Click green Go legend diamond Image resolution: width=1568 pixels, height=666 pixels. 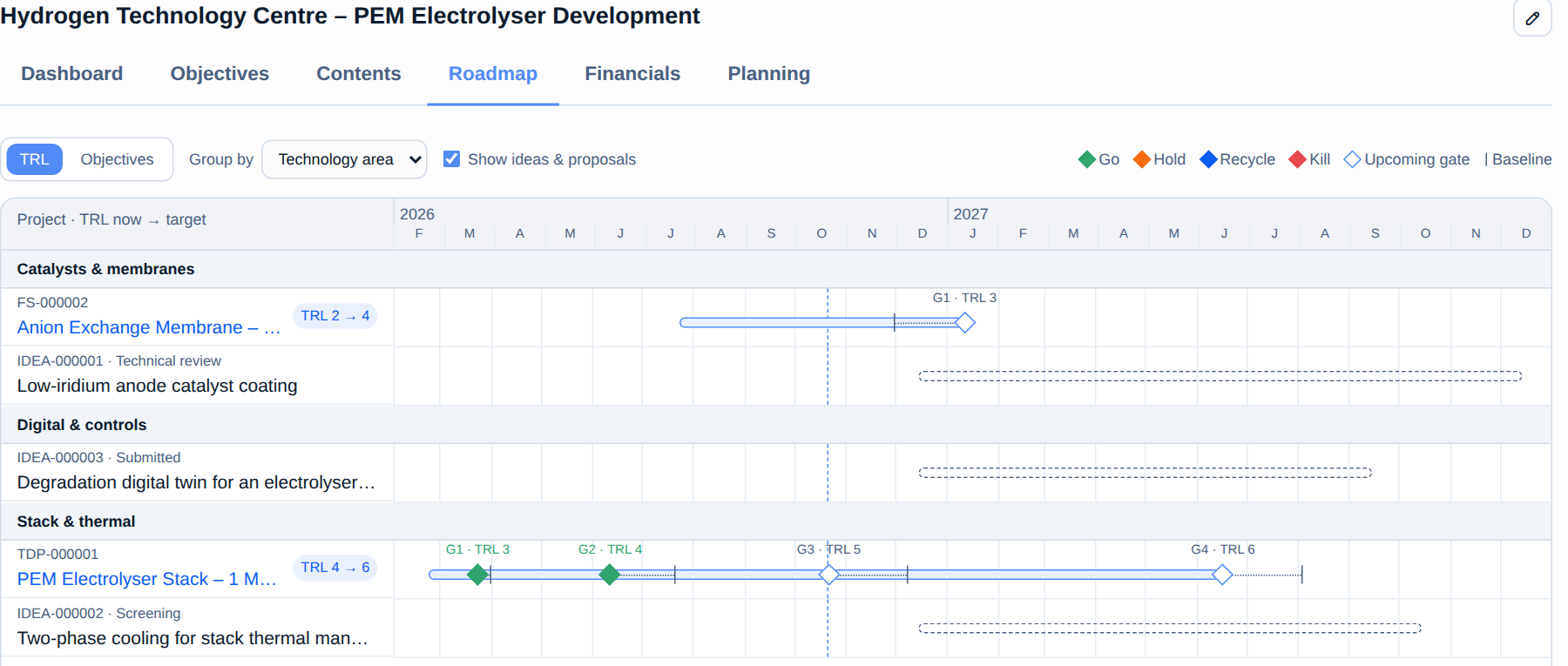[1087, 159]
